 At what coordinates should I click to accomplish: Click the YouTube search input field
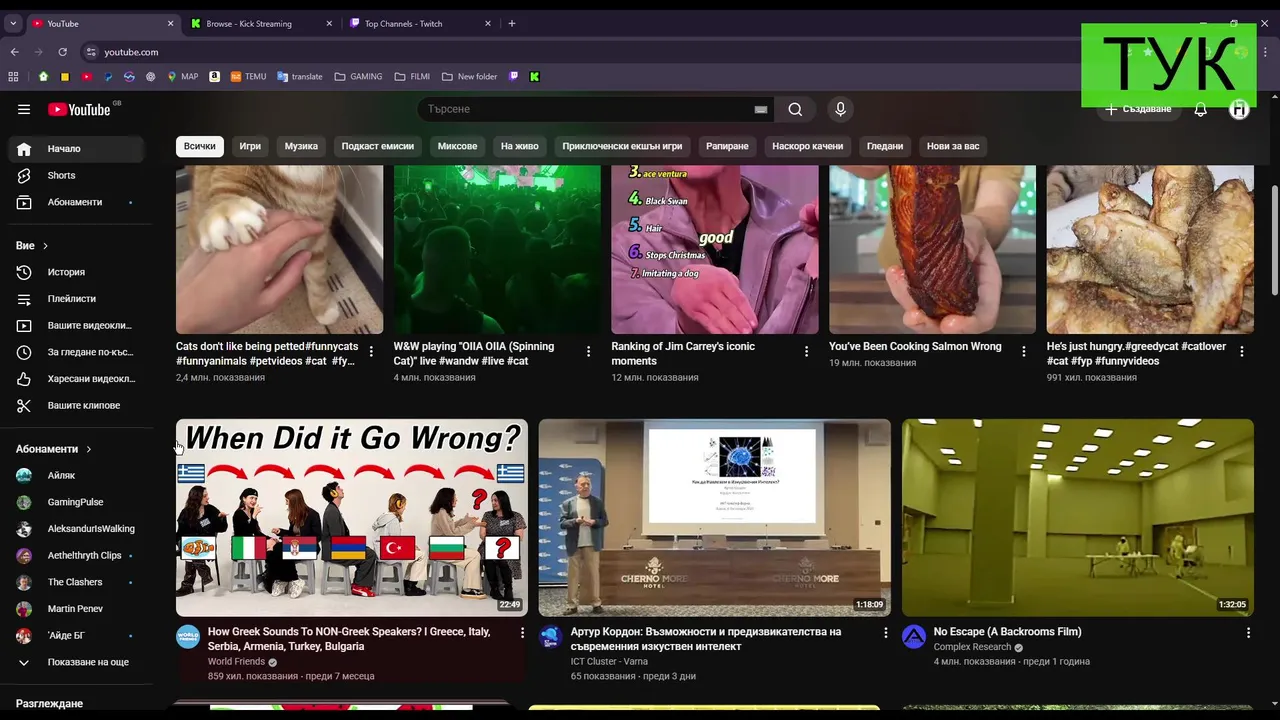click(x=588, y=109)
